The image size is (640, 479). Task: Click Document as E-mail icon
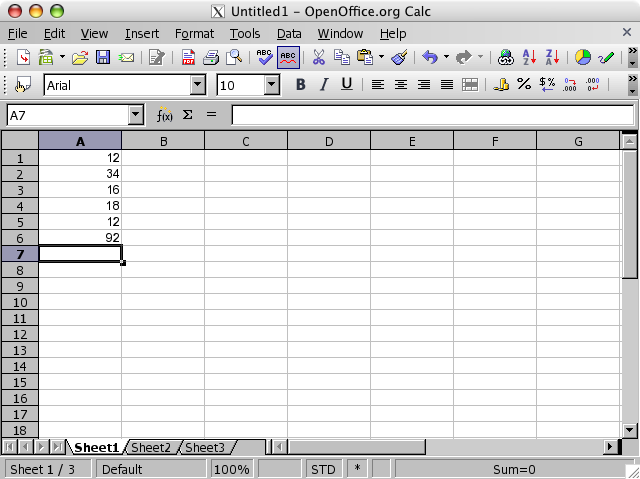(127, 58)
